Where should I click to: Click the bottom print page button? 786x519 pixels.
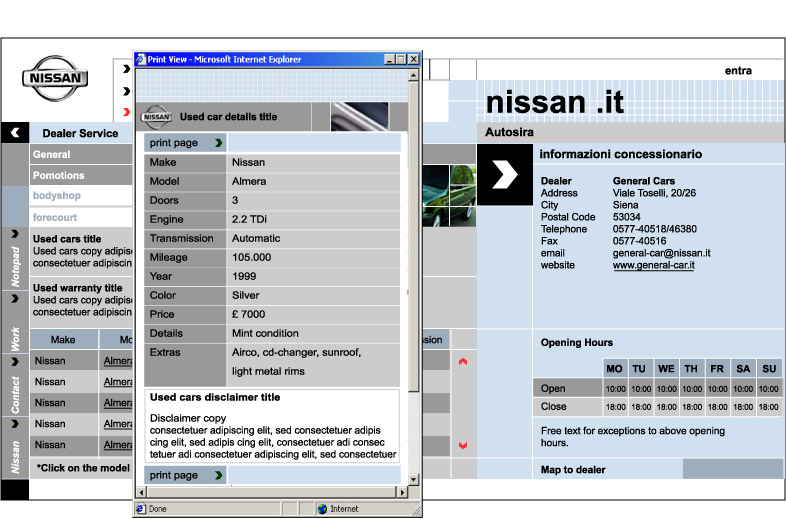click(185, 475)
